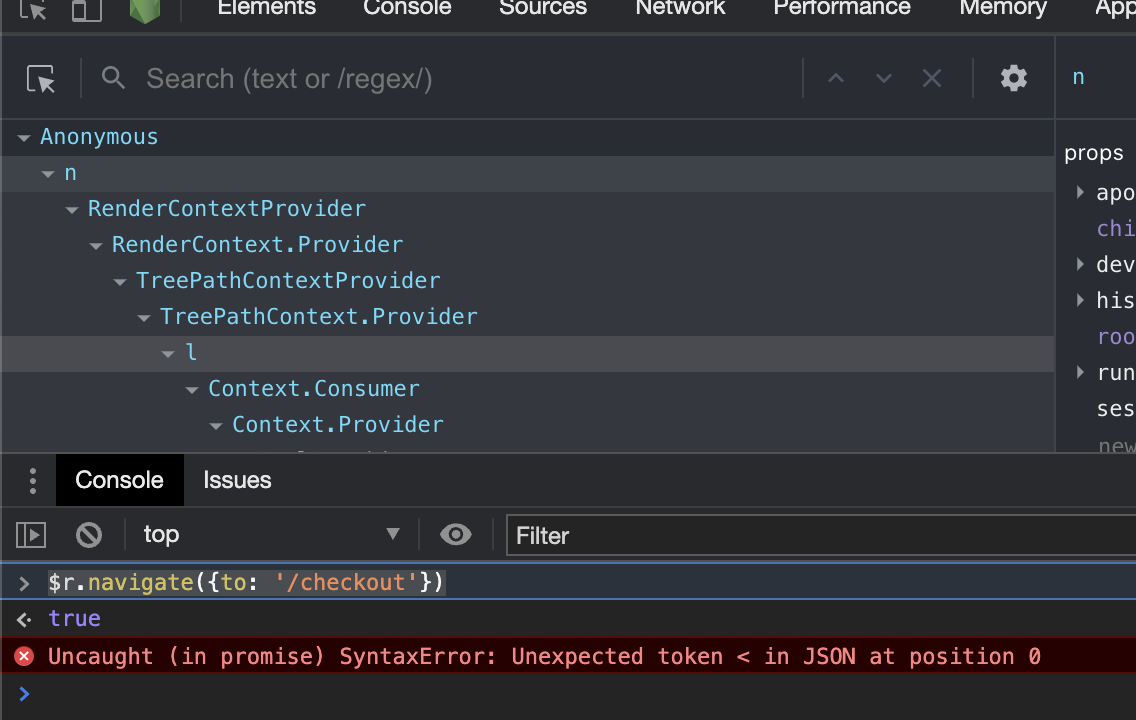Click the search magnifier icon
Screen dimensions: 1136x720
point(113,78)
